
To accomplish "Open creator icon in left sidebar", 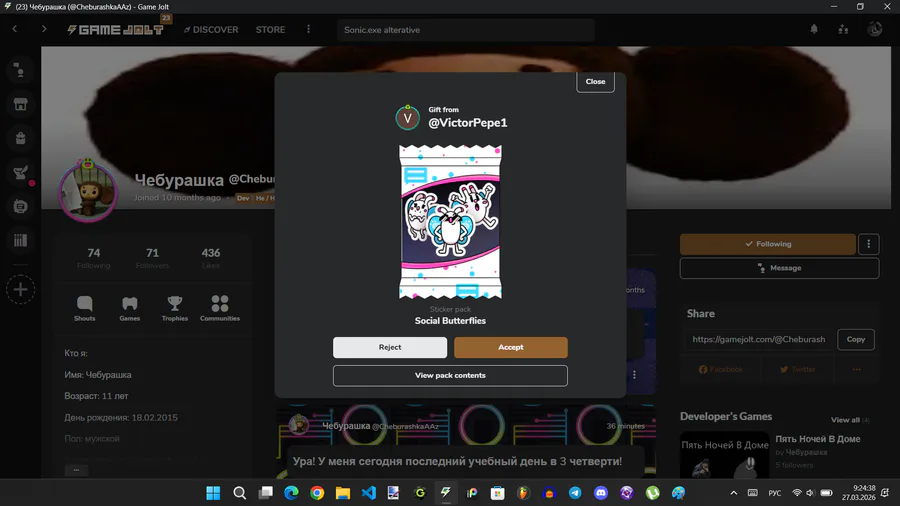I will pos(20,206).
